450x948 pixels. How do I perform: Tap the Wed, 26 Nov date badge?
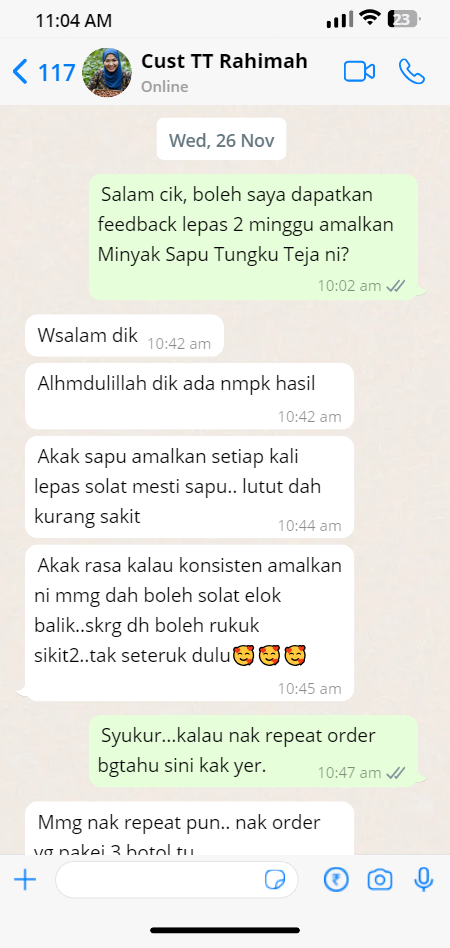(221, 140)
